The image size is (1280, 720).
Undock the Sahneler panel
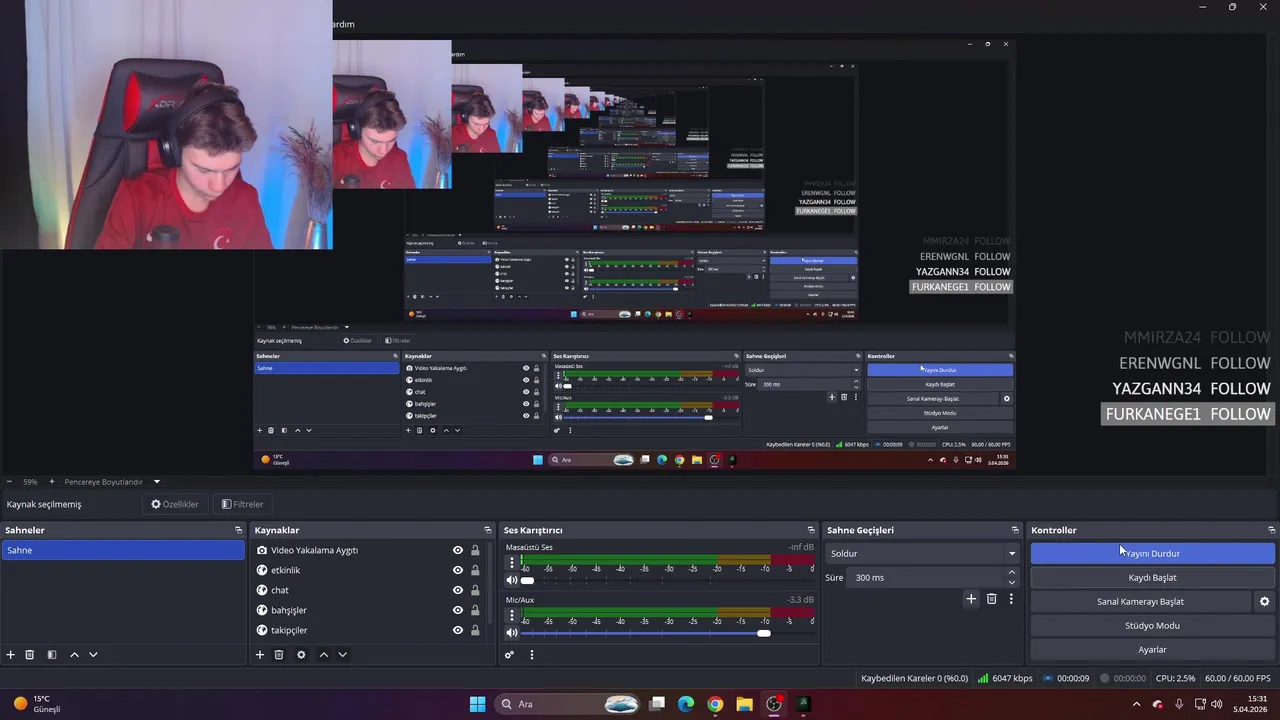238,530
